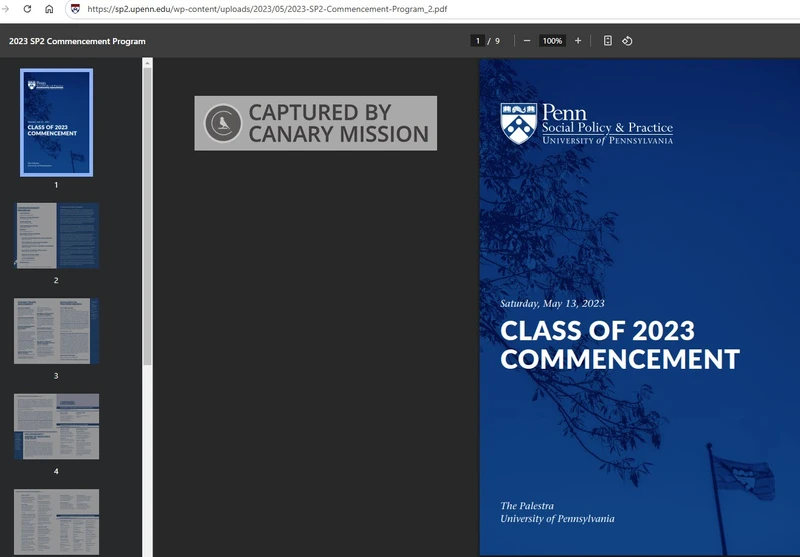Go to browser home page
The height and width of the screenshot is (557, 800).
coord(49,9)
